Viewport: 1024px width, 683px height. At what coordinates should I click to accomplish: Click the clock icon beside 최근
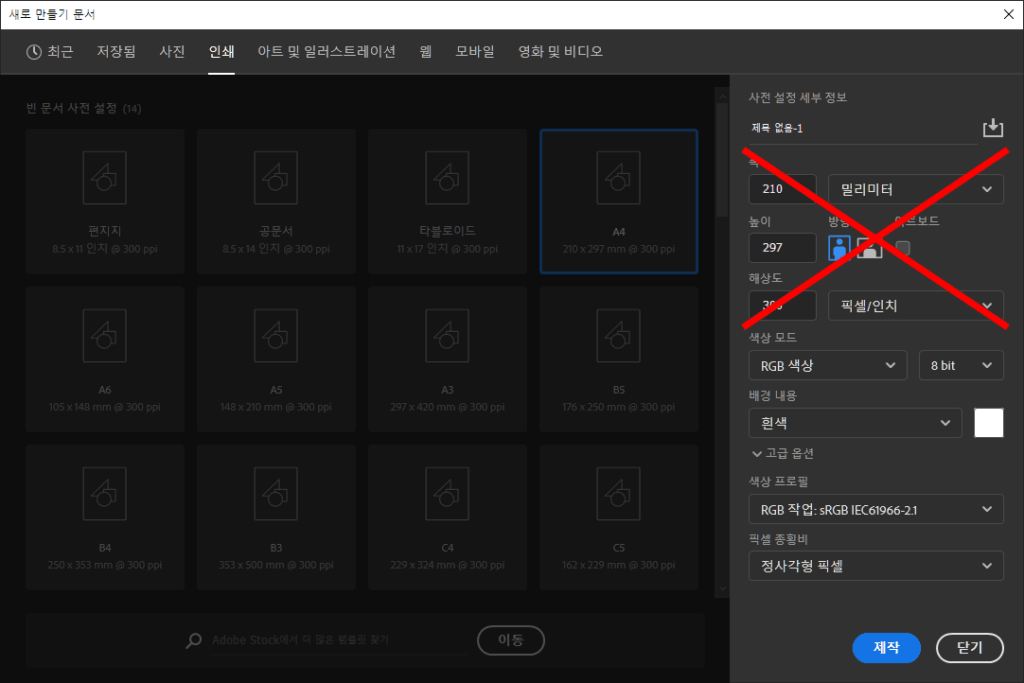tap(34, 52)
